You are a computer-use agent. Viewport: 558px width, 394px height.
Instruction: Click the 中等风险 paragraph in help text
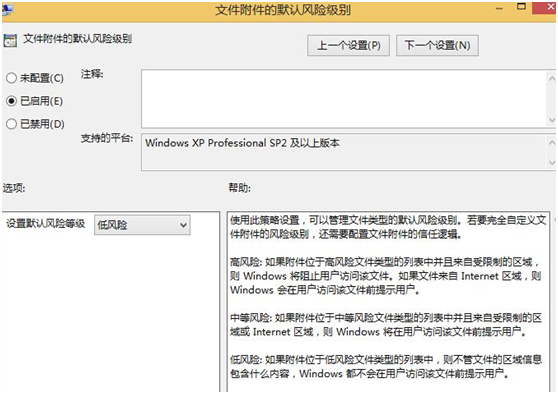tap(386, 325)
